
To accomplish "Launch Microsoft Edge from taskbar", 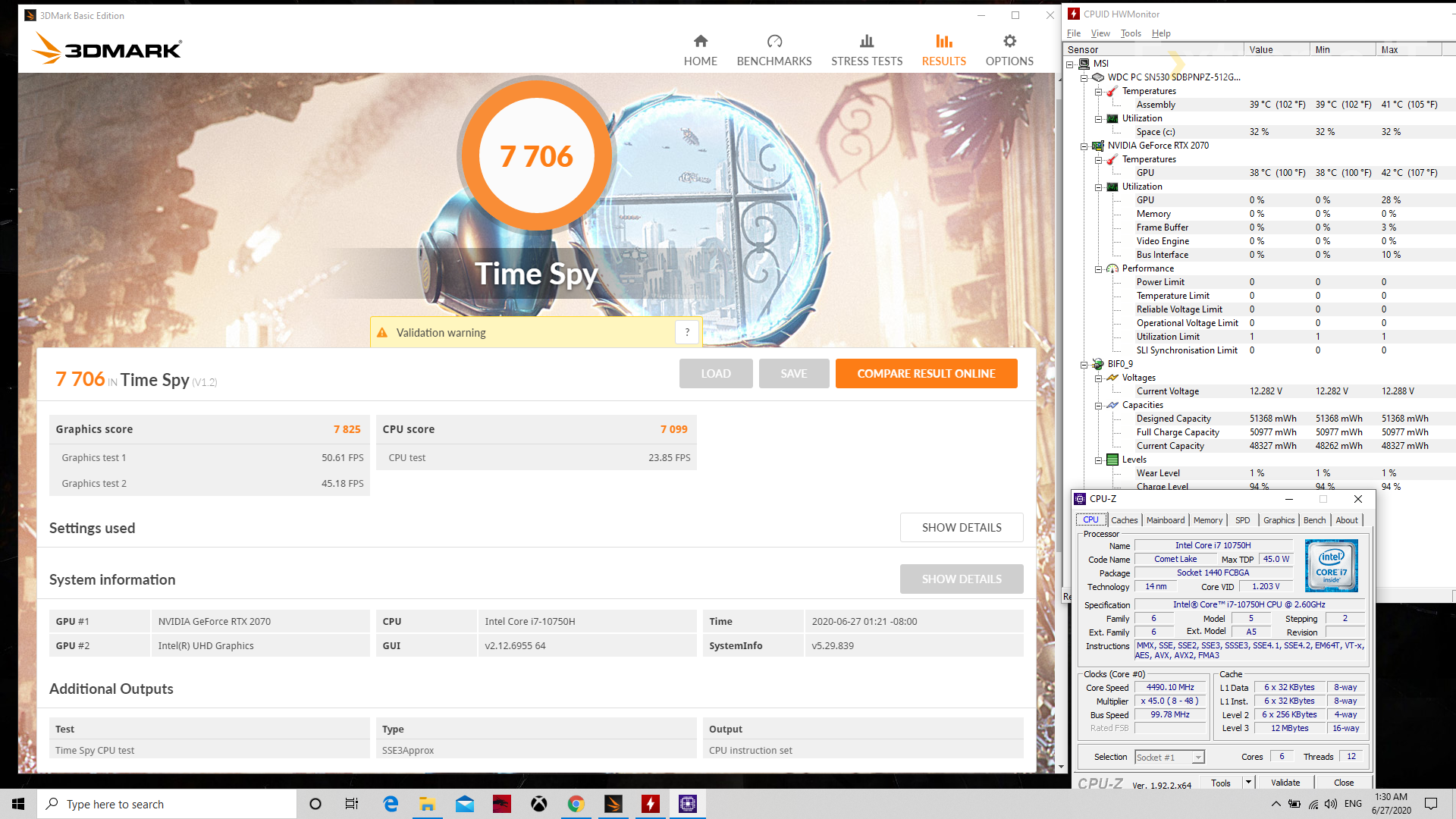I will [391, 804].
